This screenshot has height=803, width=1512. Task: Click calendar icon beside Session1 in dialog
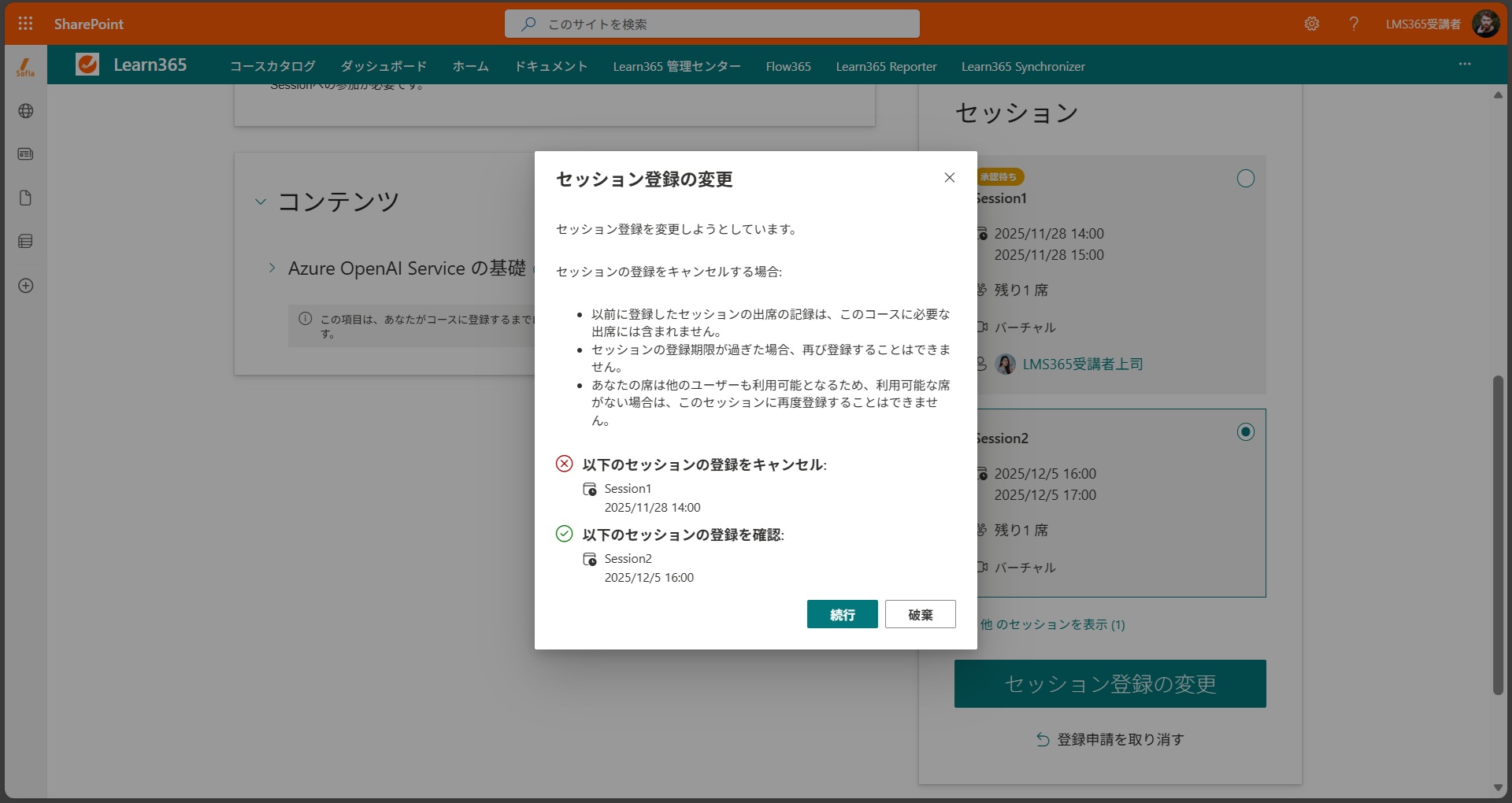[x=590, y=489]
